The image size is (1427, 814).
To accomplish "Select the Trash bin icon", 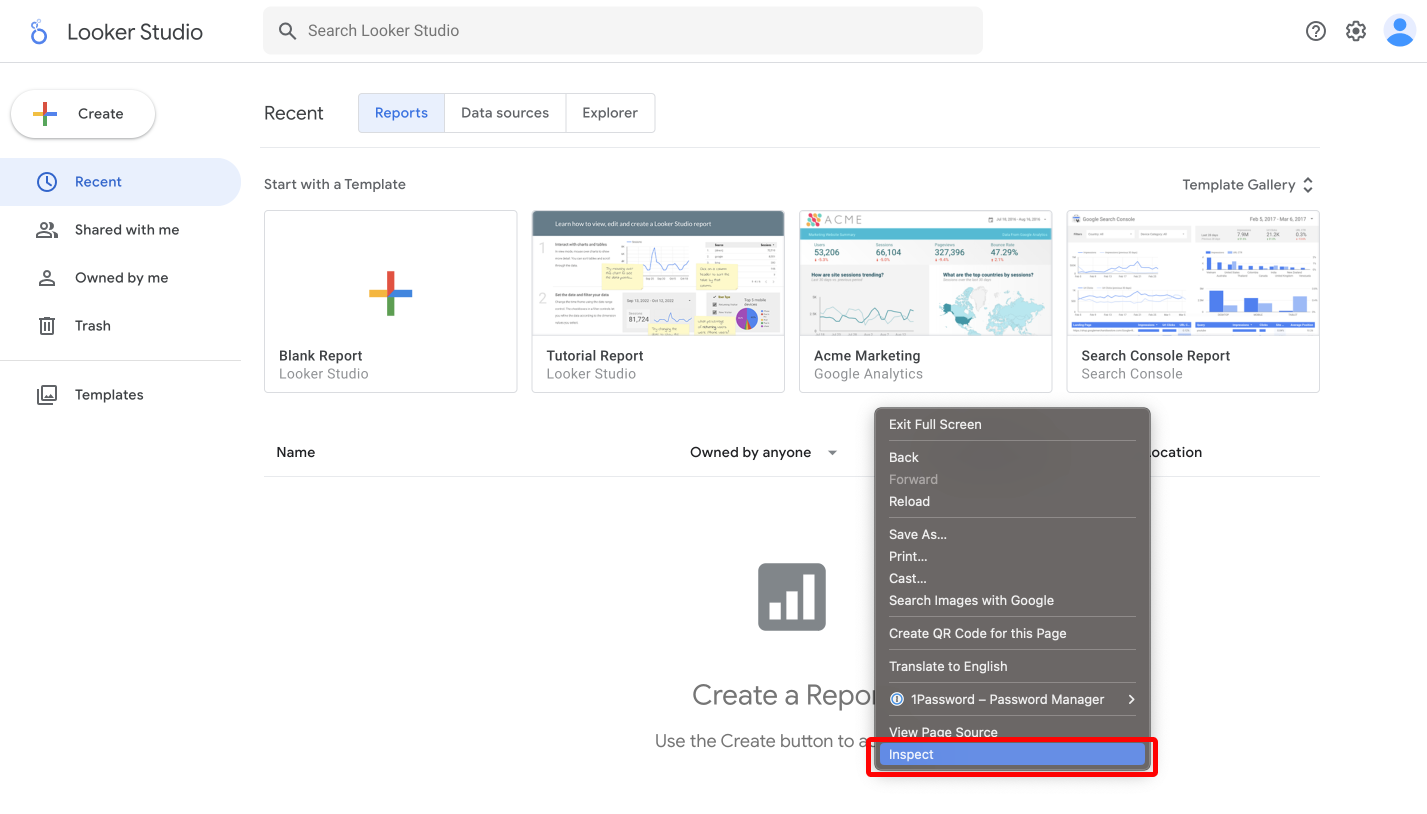I will point(47,326).
